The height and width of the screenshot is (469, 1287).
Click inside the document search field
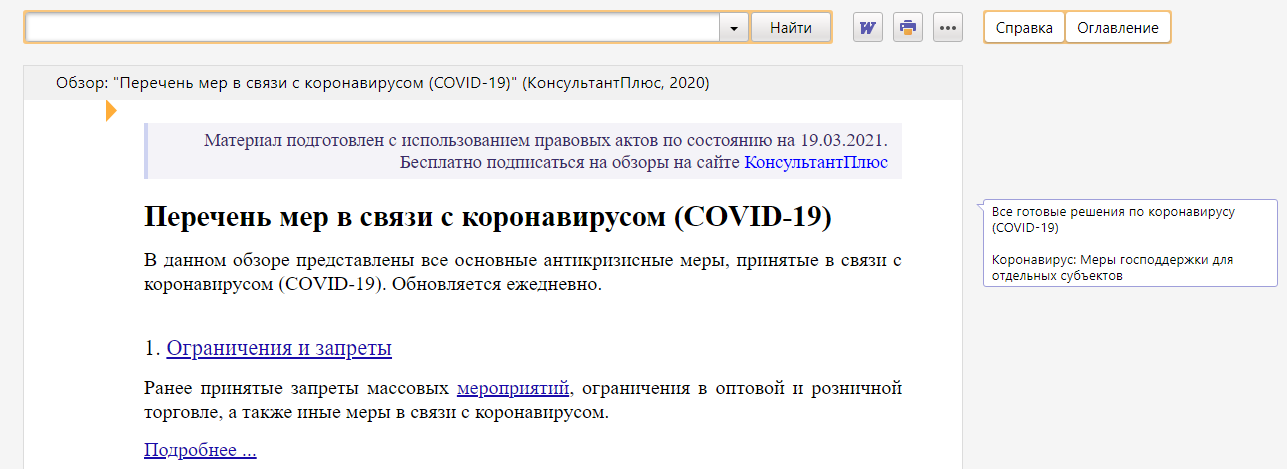372,28
